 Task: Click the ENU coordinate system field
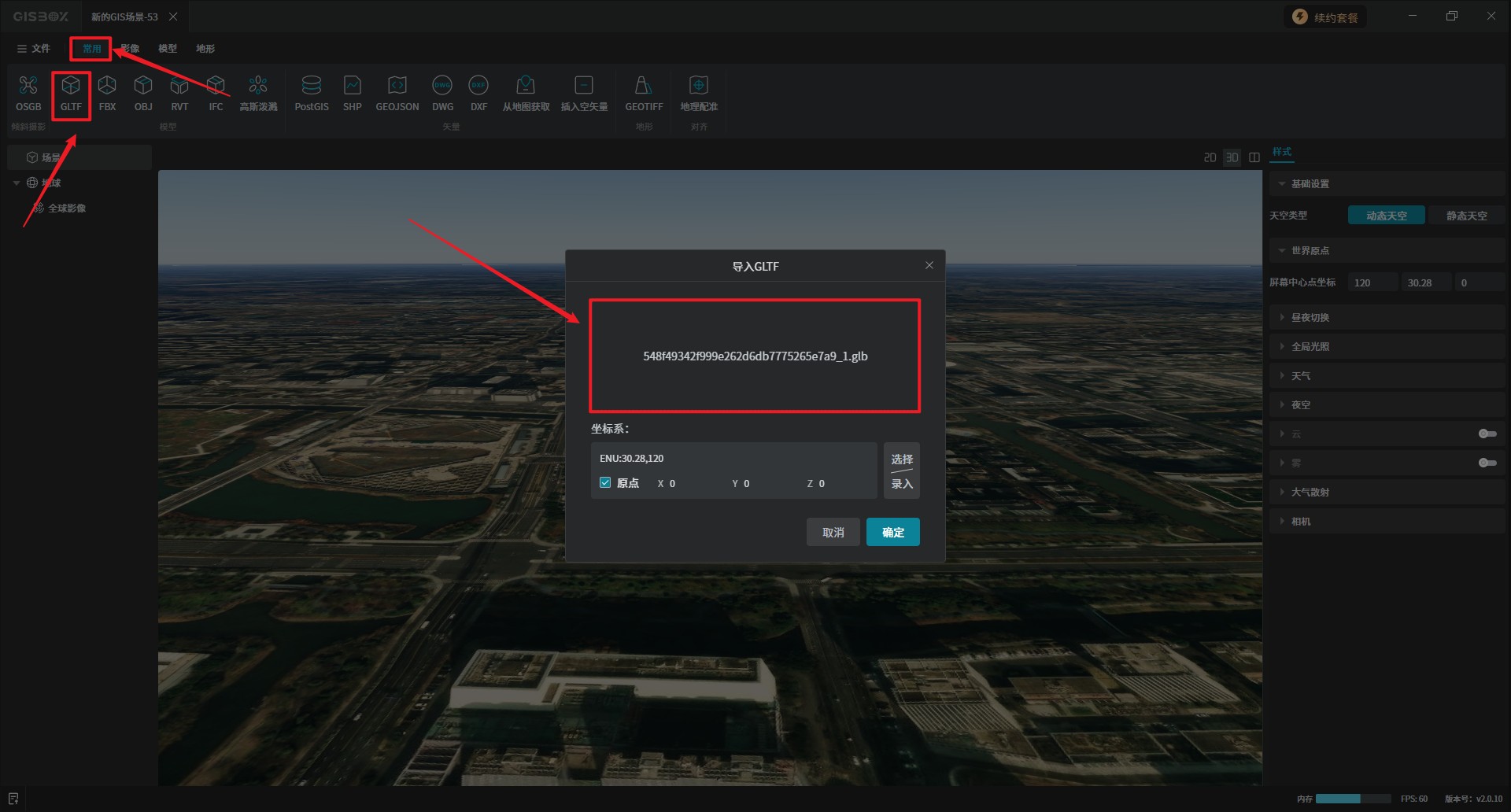click(x=732, y=458)
